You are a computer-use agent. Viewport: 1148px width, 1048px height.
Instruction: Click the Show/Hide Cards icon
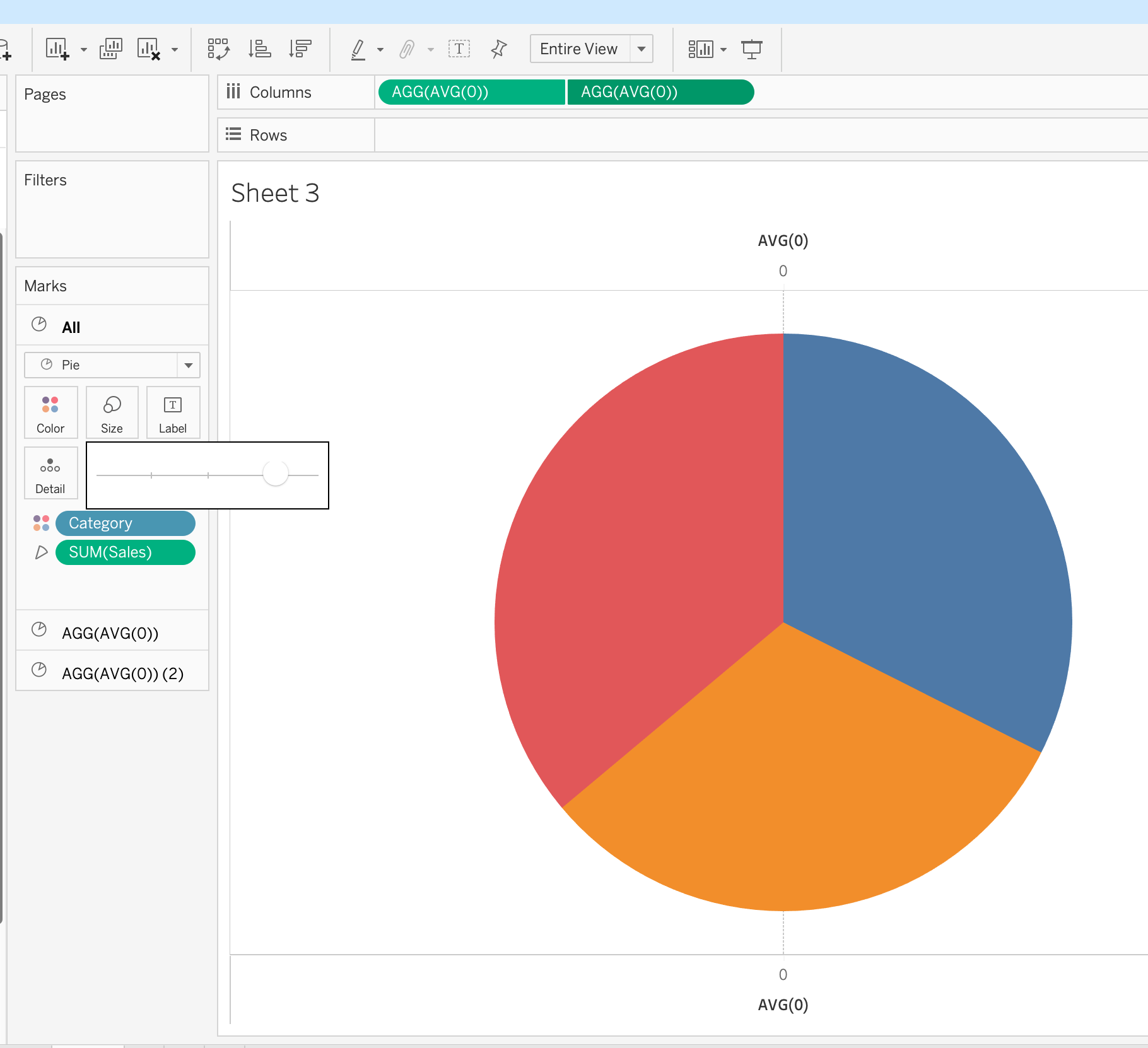pyautogui.click(x=700, y=49)
